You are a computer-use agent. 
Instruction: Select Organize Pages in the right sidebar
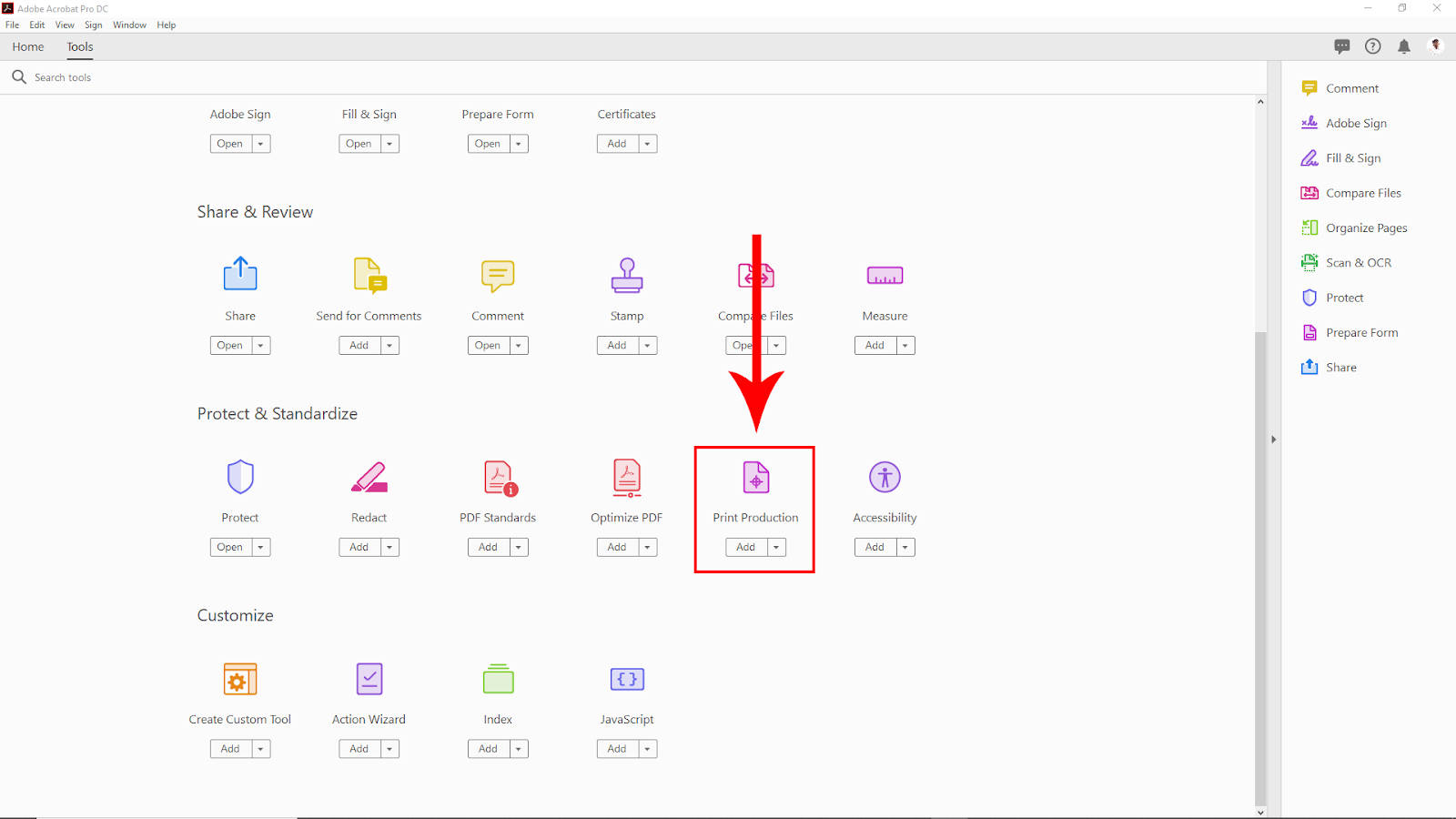tap(1354, 227)
